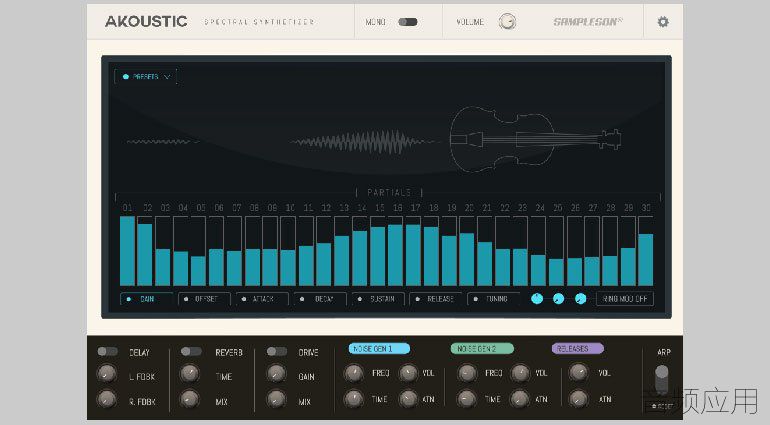Click the third cyan knob before Ring Mod
Viewport: 770px width, 425px height.
(x=580, y=298)
